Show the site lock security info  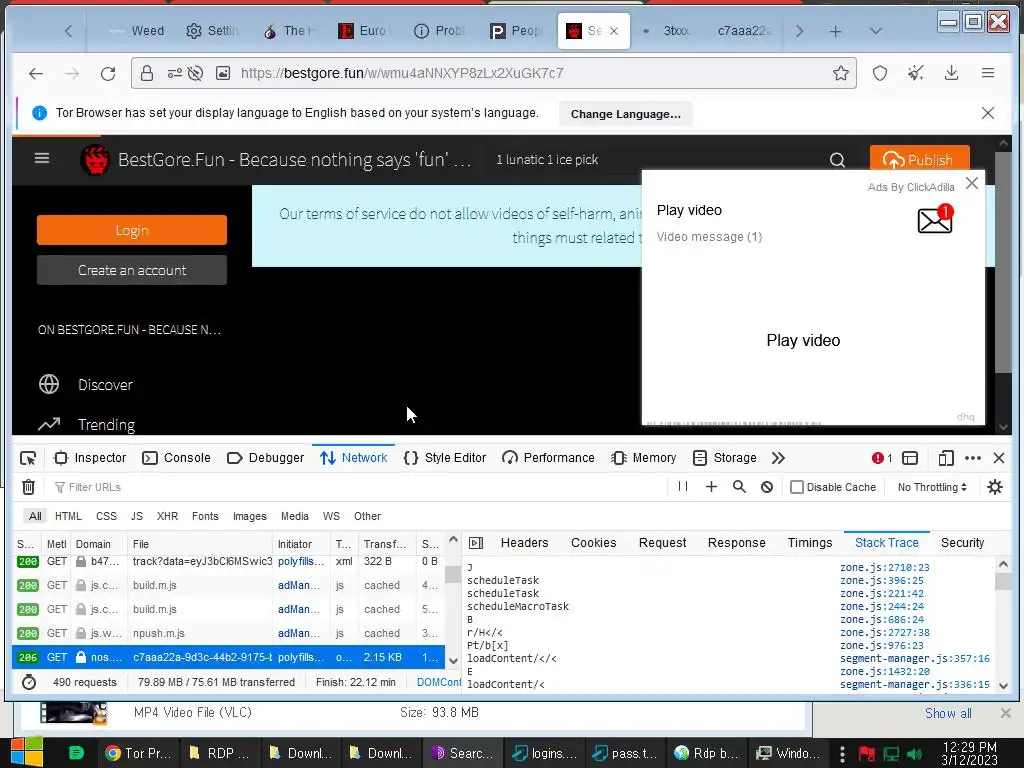point(147,73)
